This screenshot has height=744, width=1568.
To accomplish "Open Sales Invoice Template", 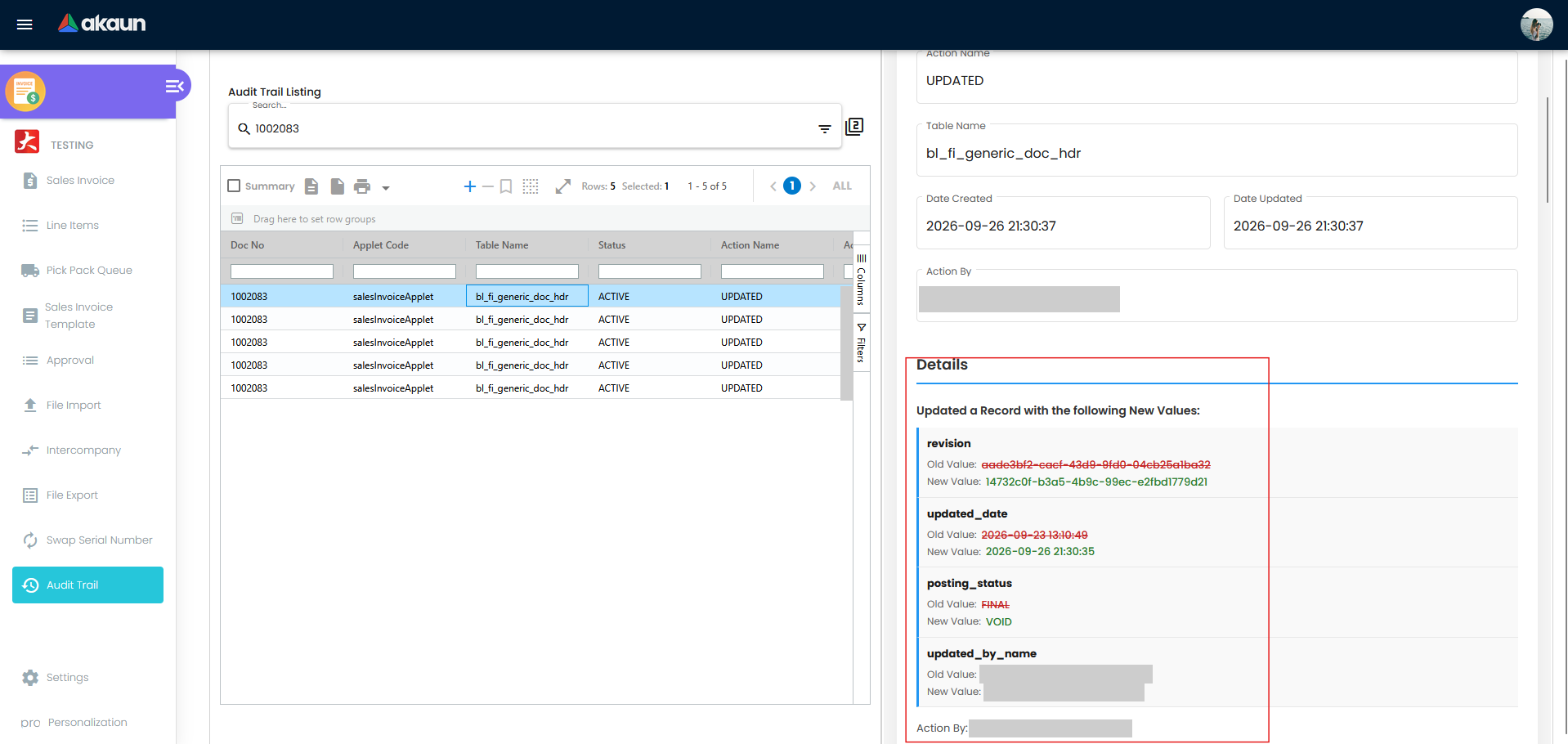I will point(79,316).
